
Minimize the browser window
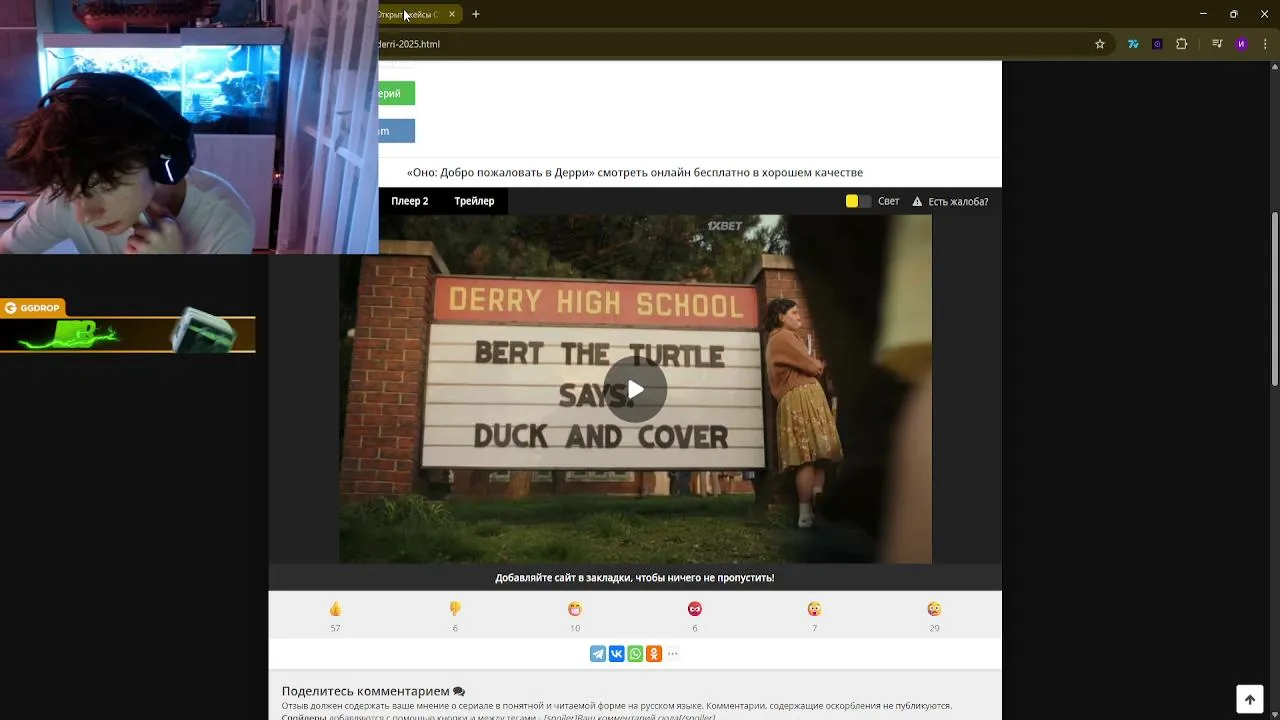tap(1203, 14)
